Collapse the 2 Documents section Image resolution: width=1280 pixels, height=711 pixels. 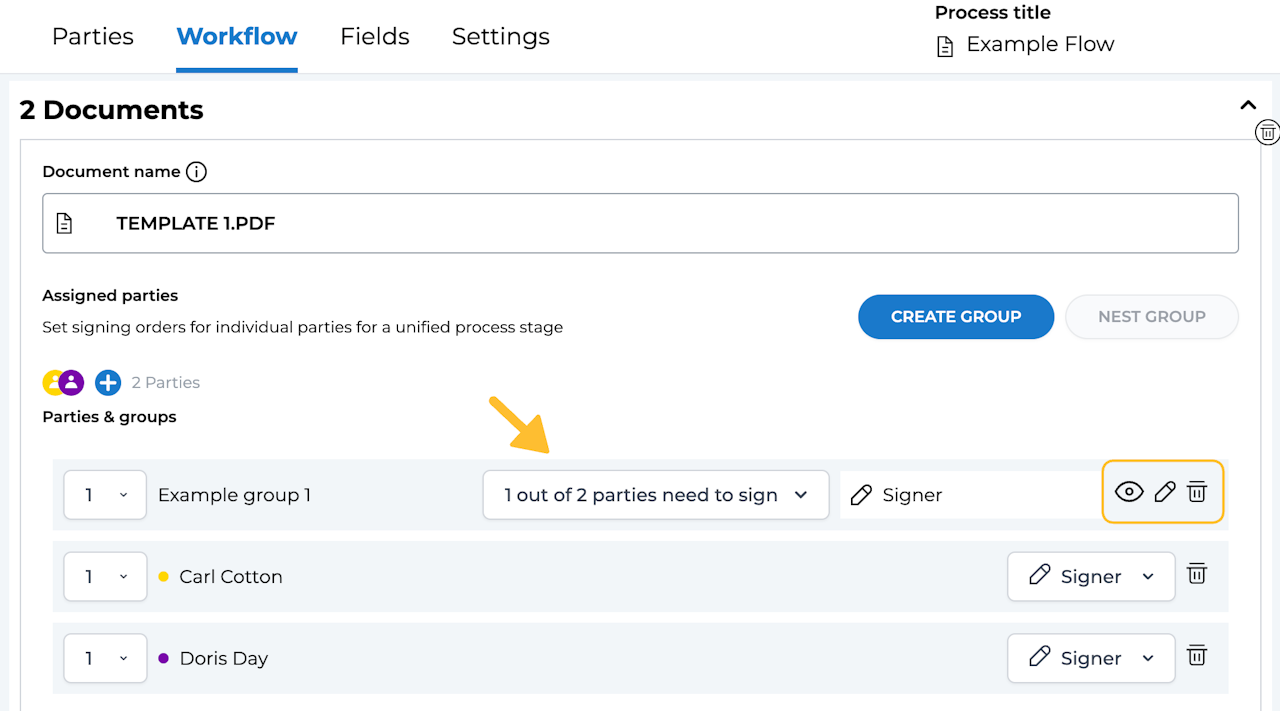click(x=1247, y=105)
